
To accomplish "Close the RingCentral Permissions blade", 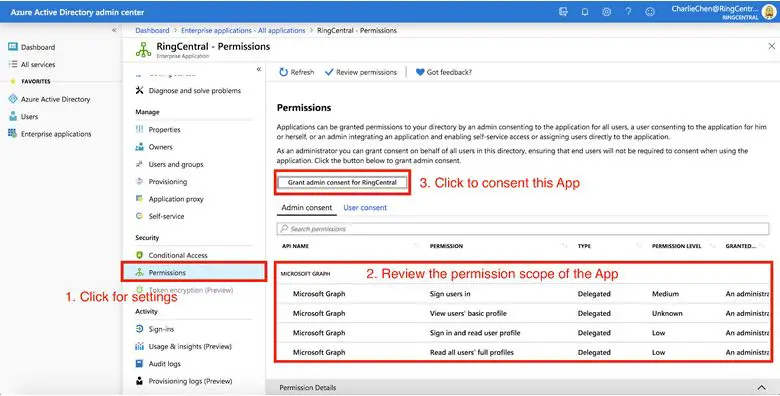I will (x=772, y=46).
